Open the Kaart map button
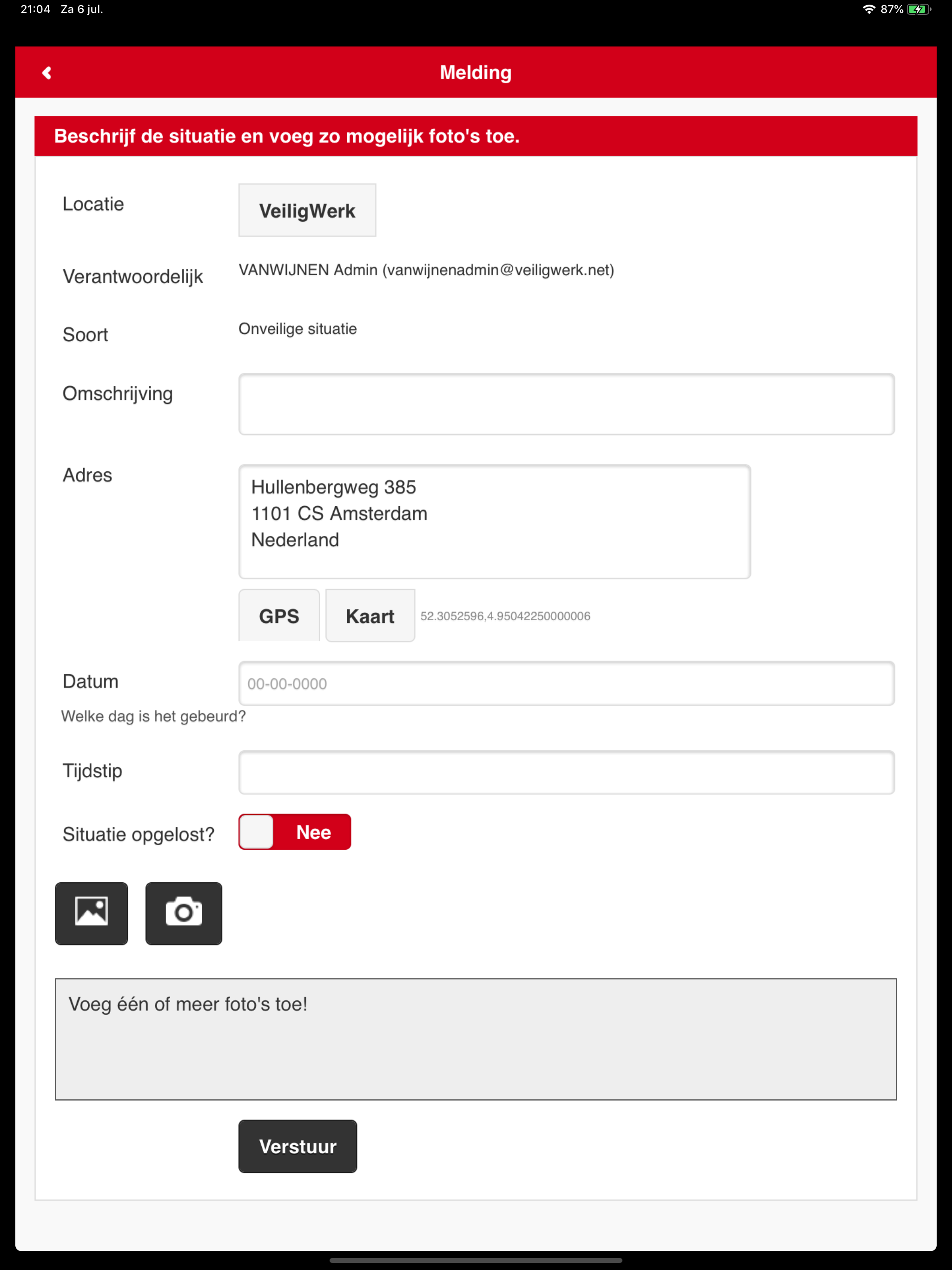 [370, 615]
